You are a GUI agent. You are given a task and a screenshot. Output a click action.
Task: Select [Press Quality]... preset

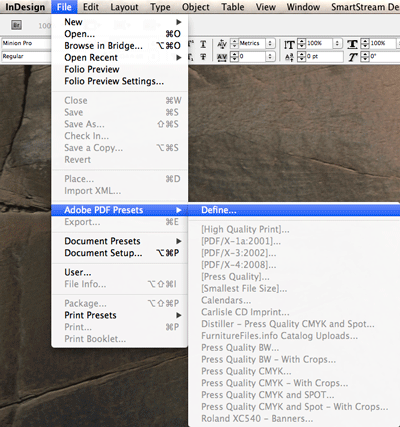coord(294,277)
